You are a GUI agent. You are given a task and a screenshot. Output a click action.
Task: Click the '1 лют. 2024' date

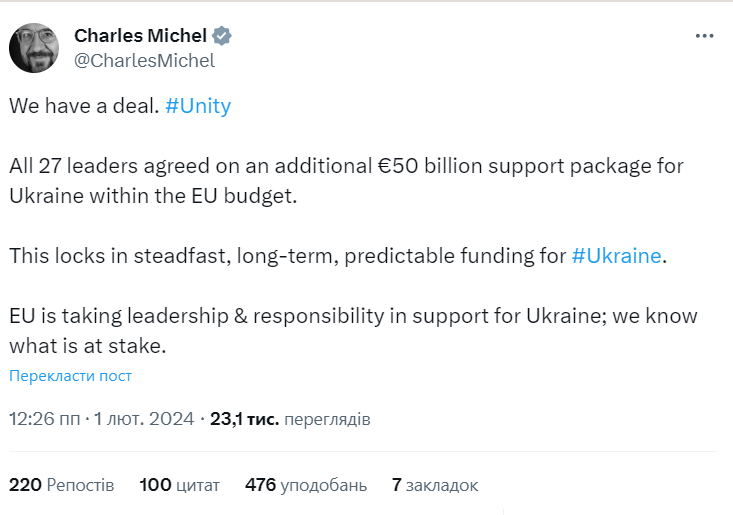coord(144,419)
